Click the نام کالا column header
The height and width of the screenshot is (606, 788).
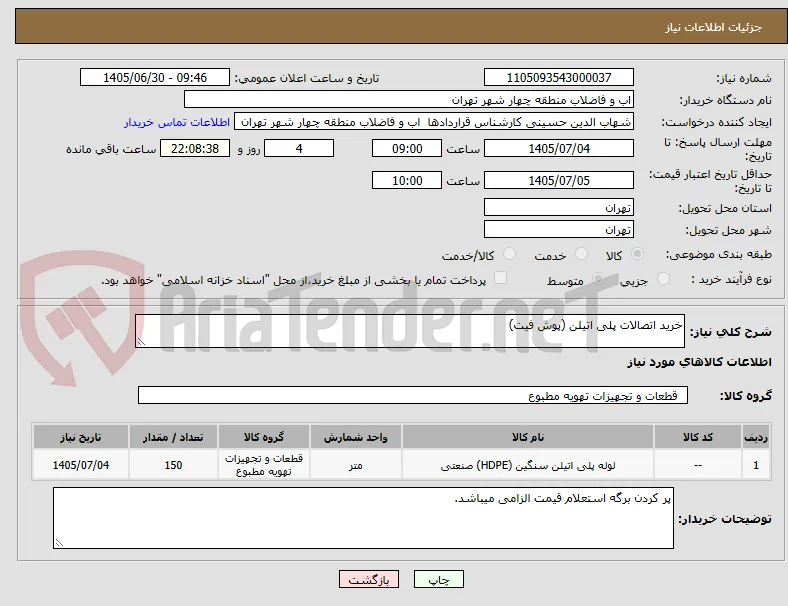click(x=528, y=437)
